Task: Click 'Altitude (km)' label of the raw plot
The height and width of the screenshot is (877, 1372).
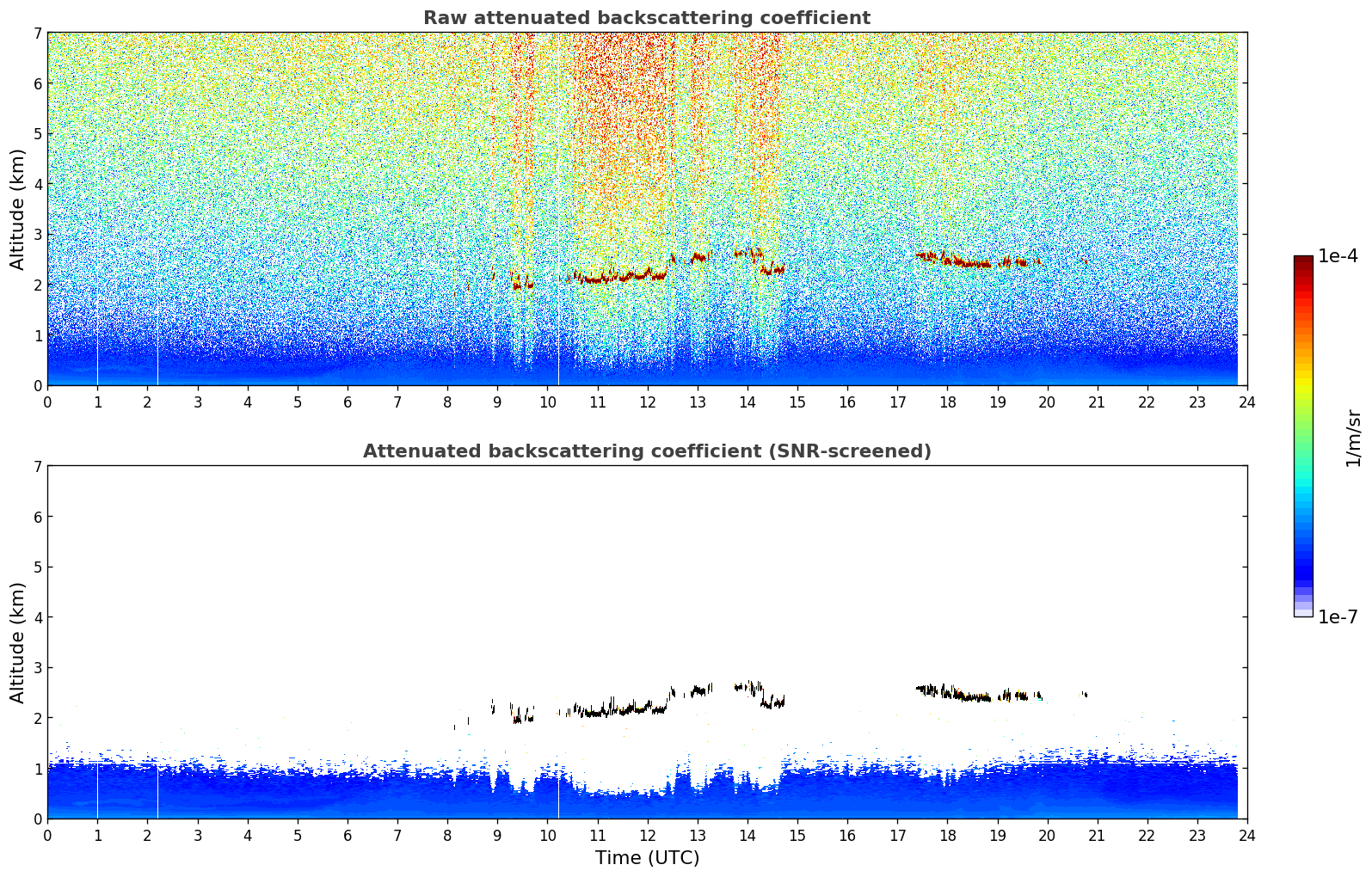Action: (18, 209)
